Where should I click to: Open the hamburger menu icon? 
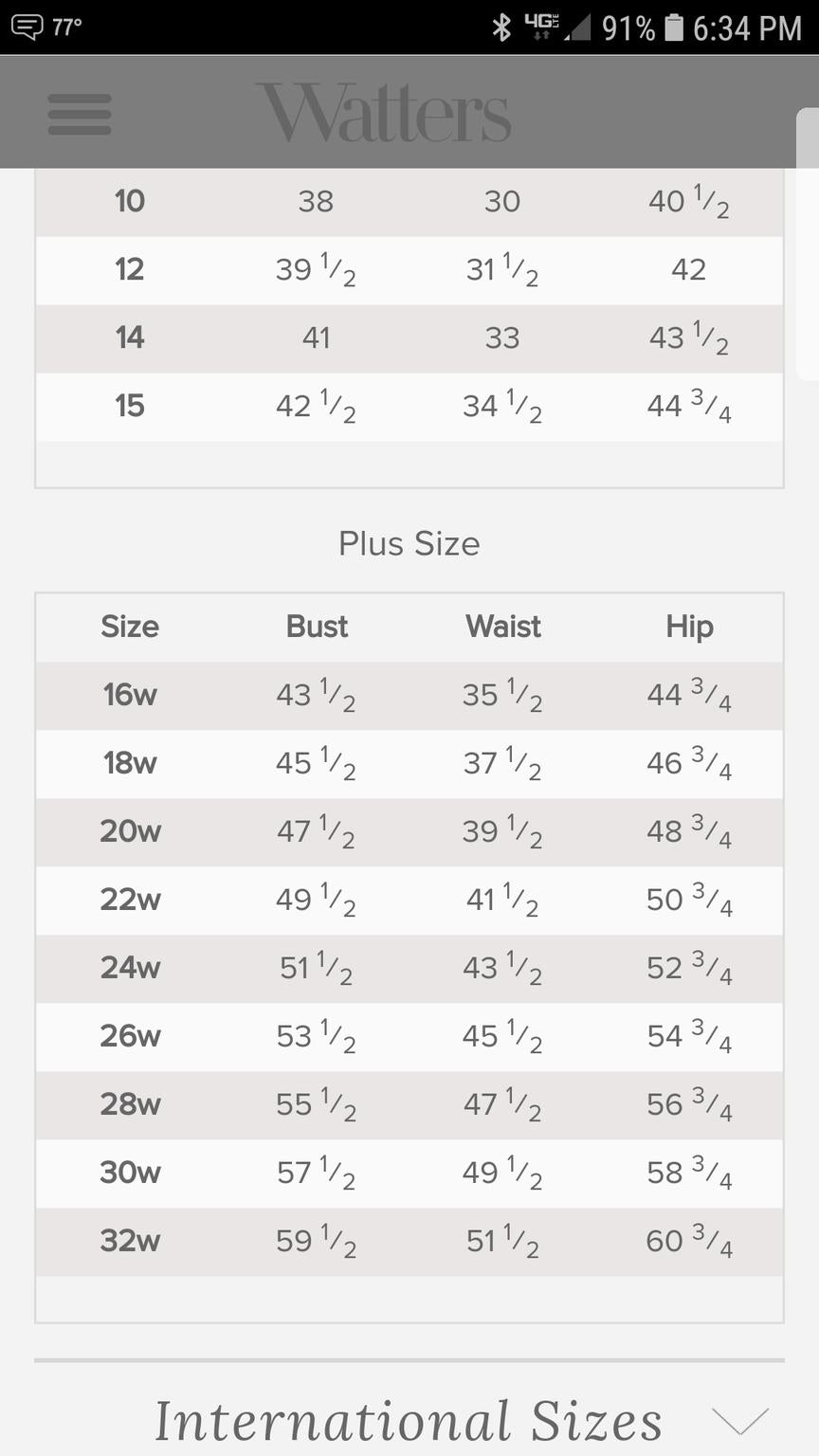(x=80, y=114)
